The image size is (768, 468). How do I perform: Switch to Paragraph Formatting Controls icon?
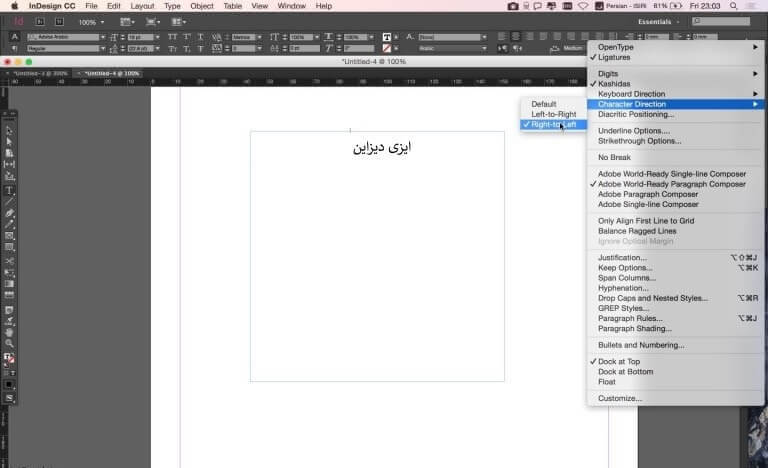coord(15,49)
